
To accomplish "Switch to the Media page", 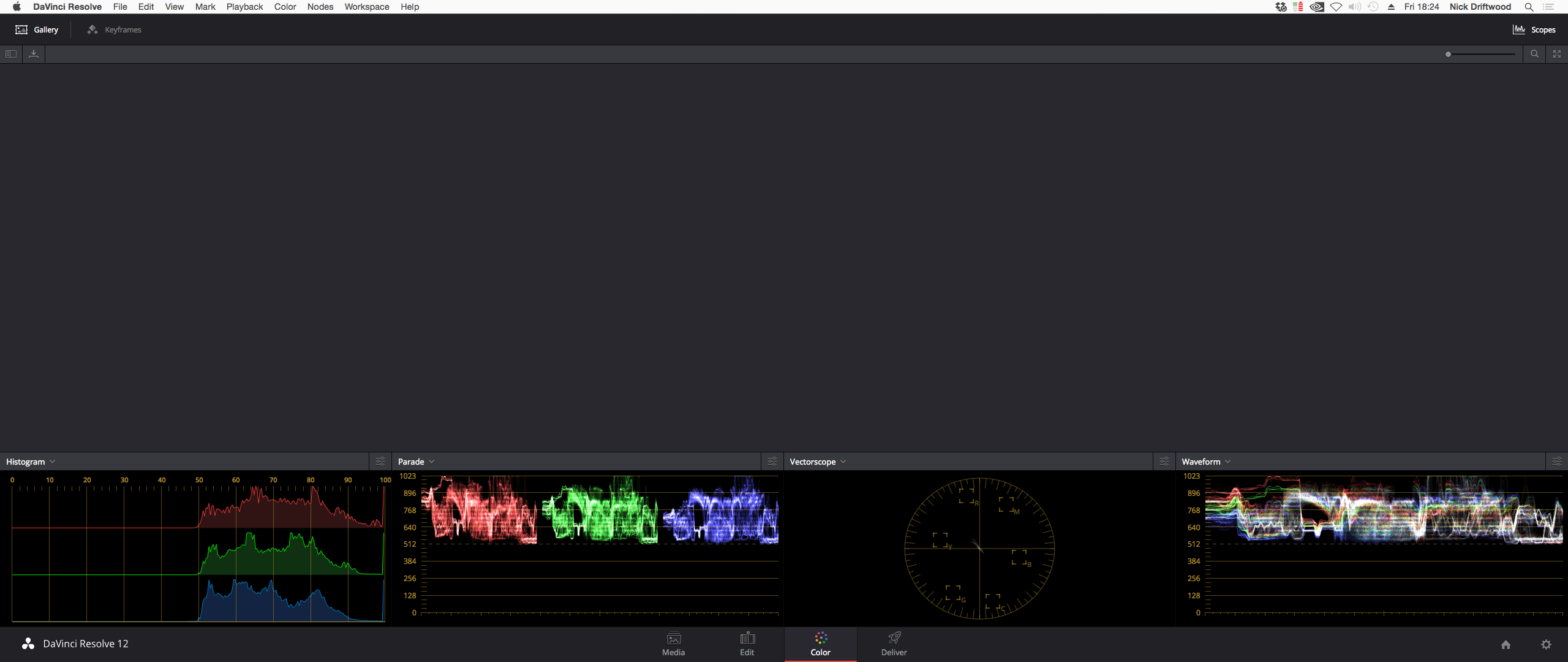I will 673,644.
